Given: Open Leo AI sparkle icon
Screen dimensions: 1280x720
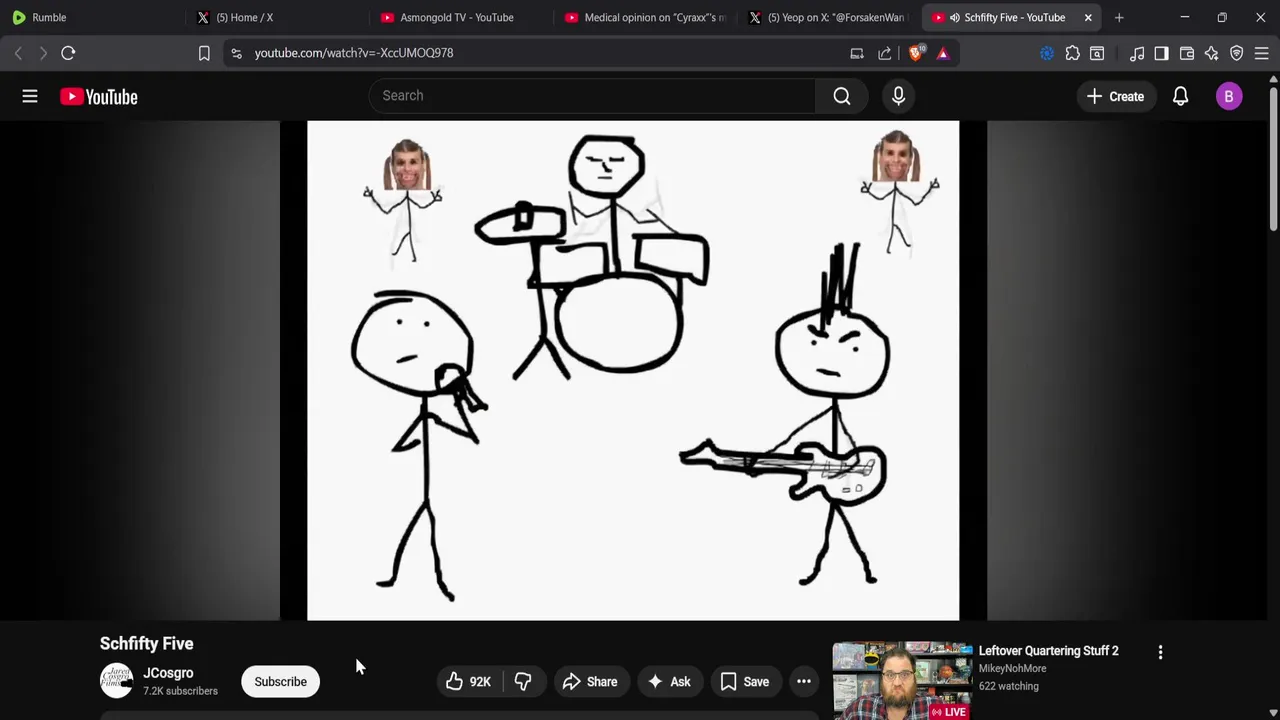Looking at the screenshot, I should (1212, 53).
